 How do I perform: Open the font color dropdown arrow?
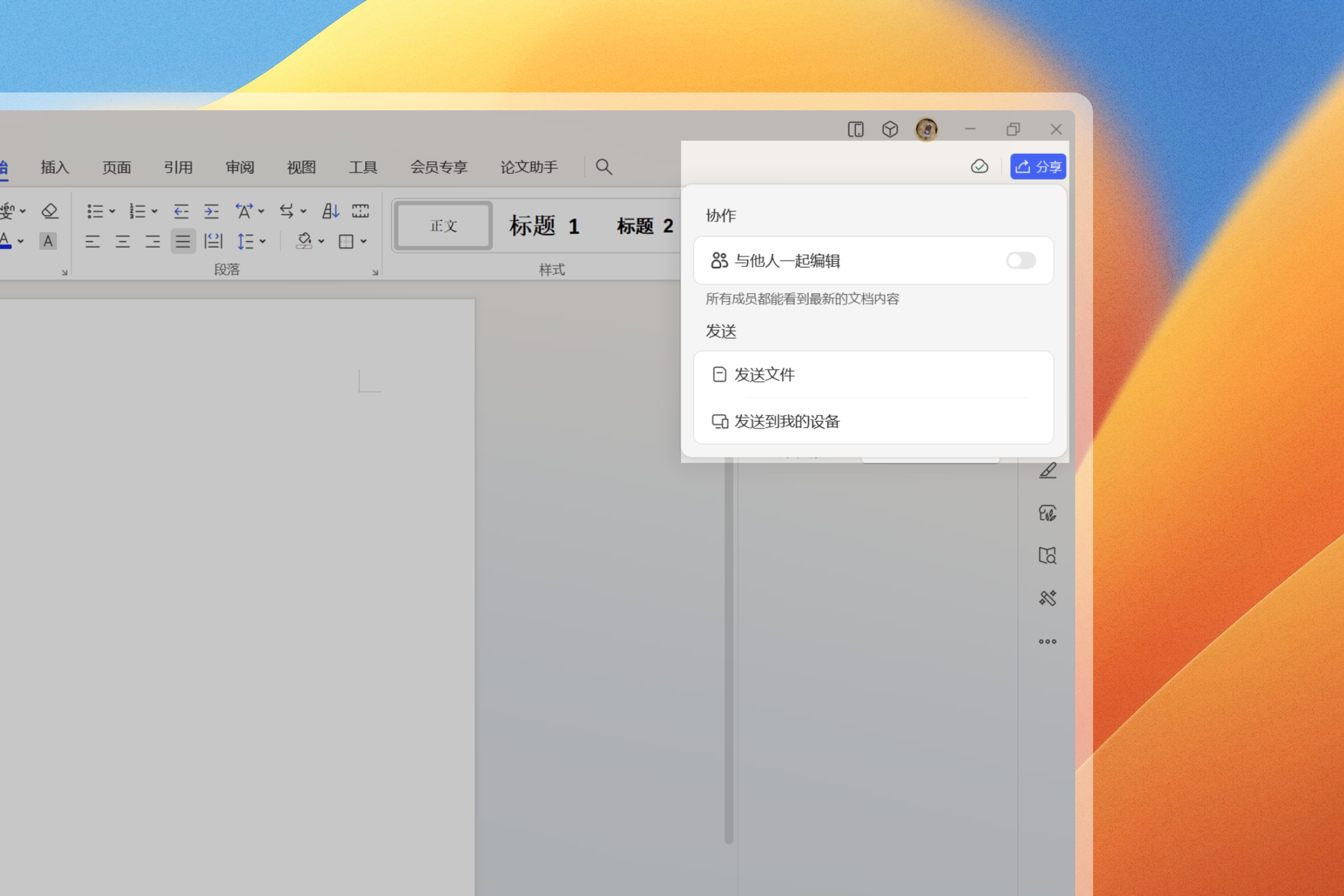21,241
